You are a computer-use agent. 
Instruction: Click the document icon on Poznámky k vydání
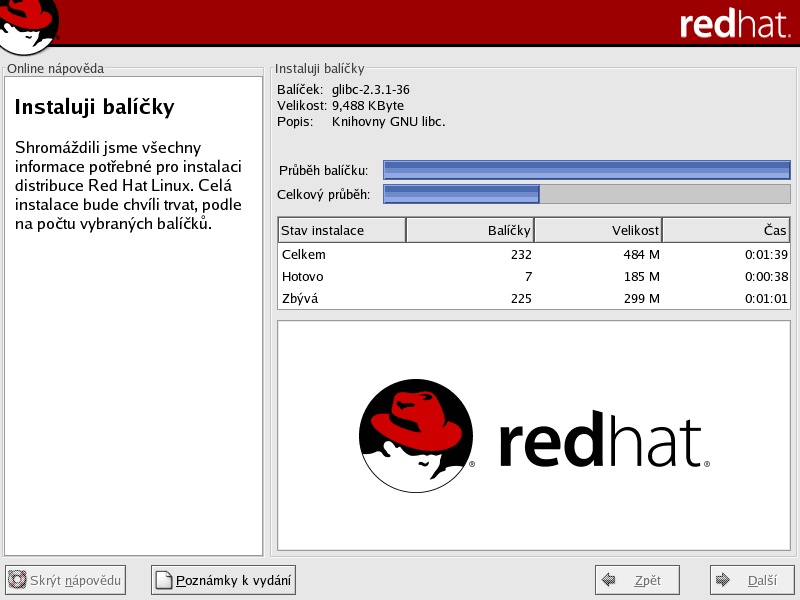164,580
